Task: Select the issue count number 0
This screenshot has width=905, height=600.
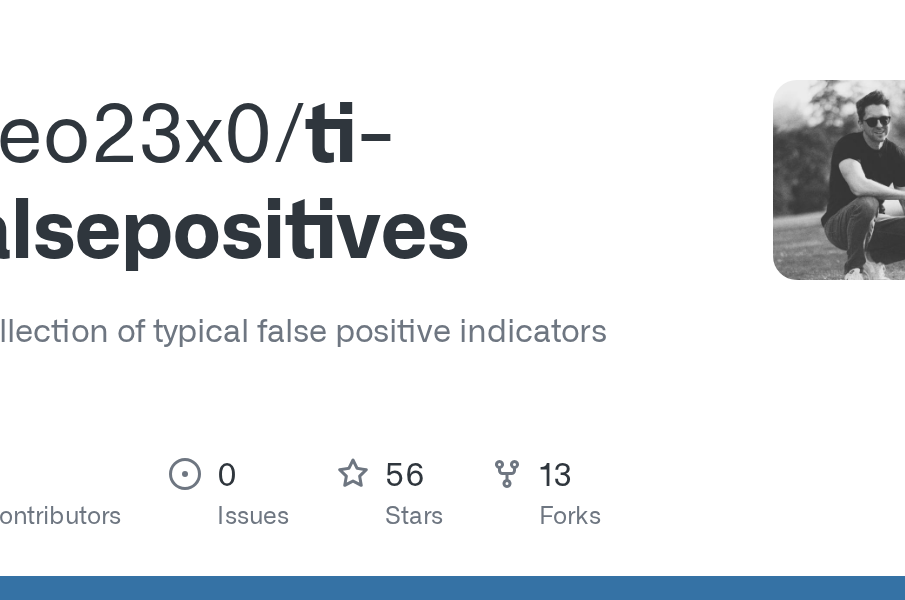Action: [x=227, y=475]
